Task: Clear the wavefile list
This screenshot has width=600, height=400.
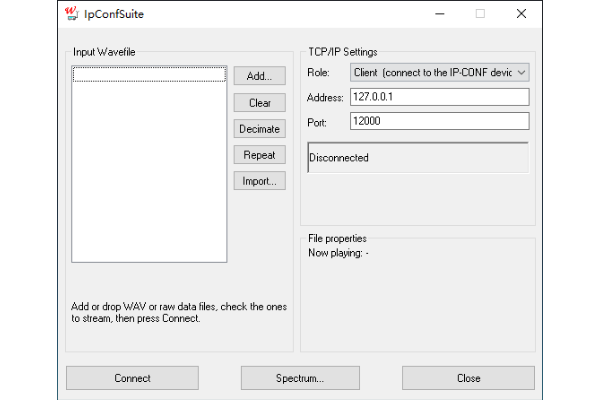Action: [259, 103]
